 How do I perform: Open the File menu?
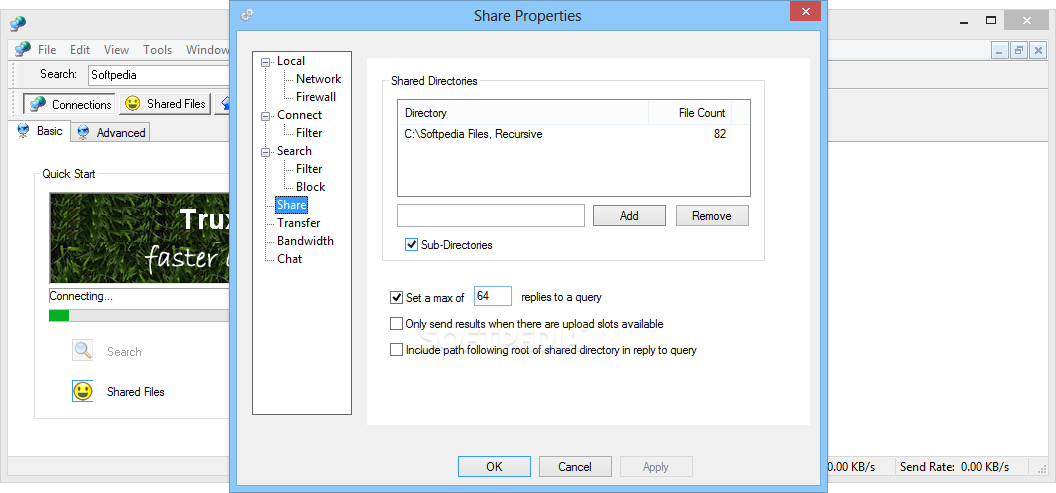47,50
